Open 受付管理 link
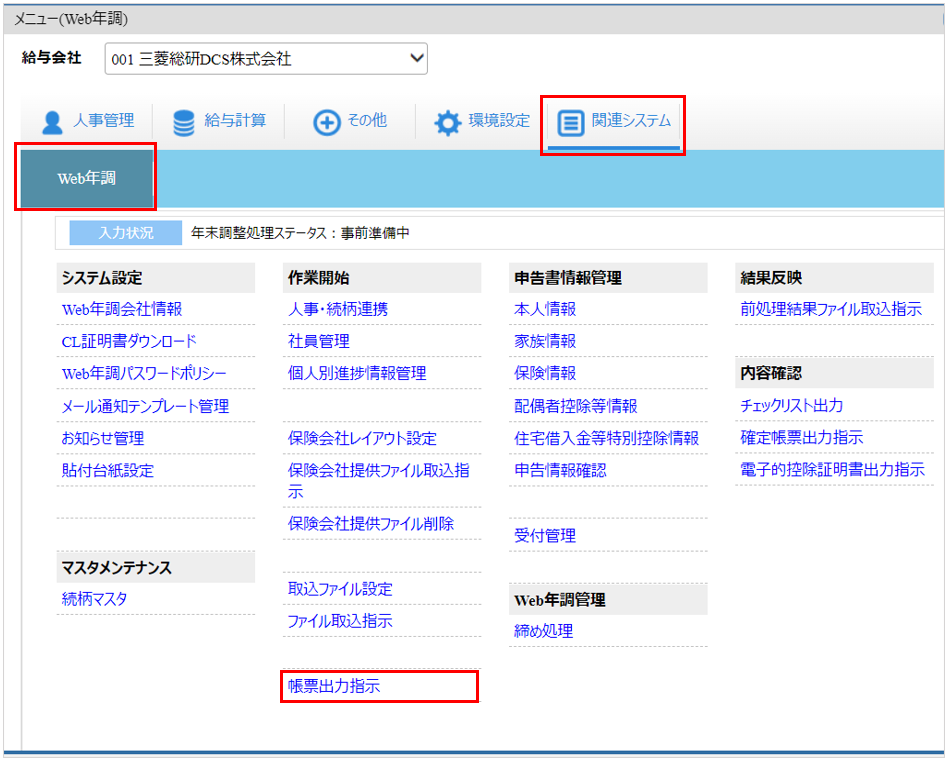948x761 pixels. (x=545, y=536)
